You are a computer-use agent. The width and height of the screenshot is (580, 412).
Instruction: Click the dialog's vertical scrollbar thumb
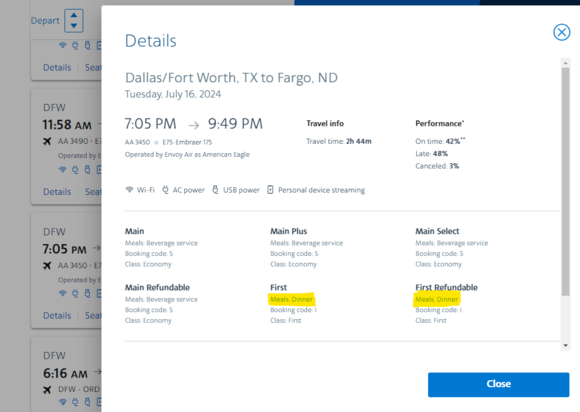click(565, 182)
